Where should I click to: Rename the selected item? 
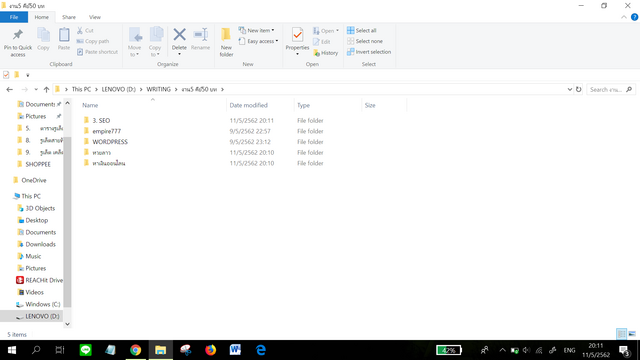coord(200,40)
